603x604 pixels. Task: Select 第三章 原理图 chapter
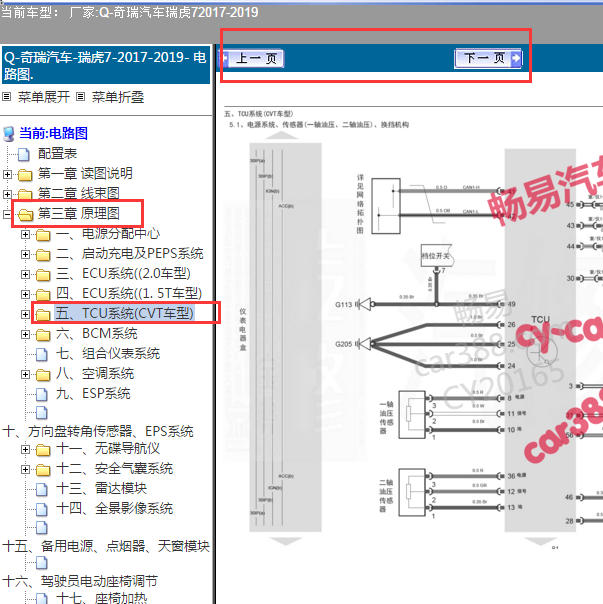point(79,213)
